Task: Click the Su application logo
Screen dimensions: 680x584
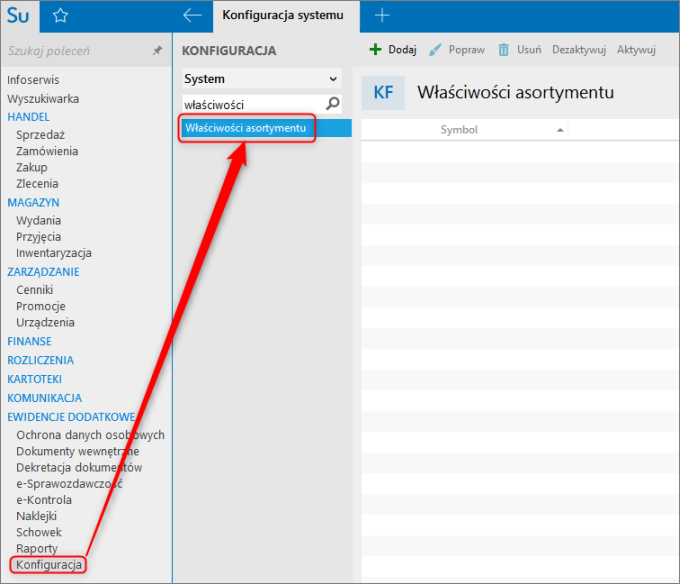Action: coord(19,16)
